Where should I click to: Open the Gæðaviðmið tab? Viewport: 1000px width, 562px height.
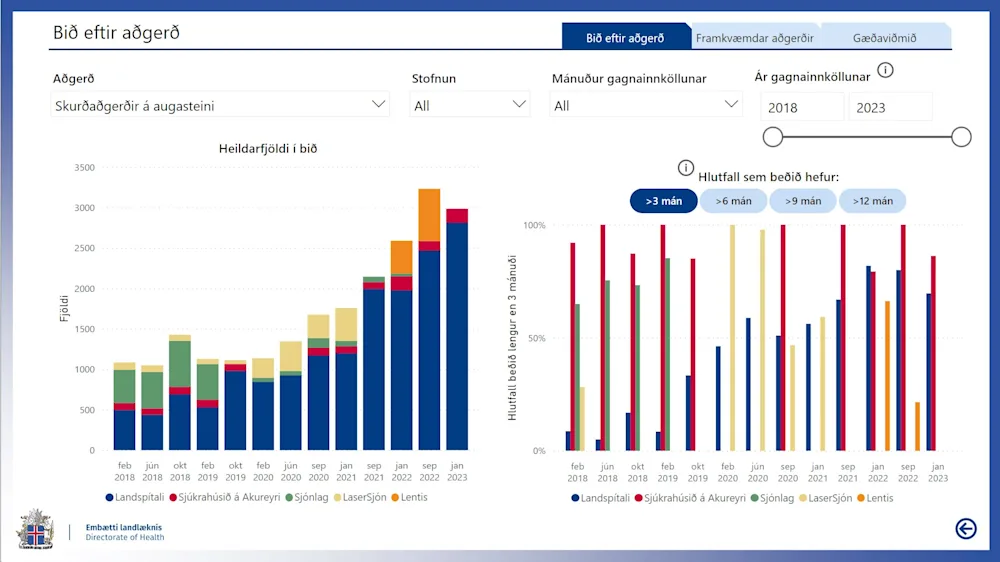pyautogui.click(x=884, y=38)
